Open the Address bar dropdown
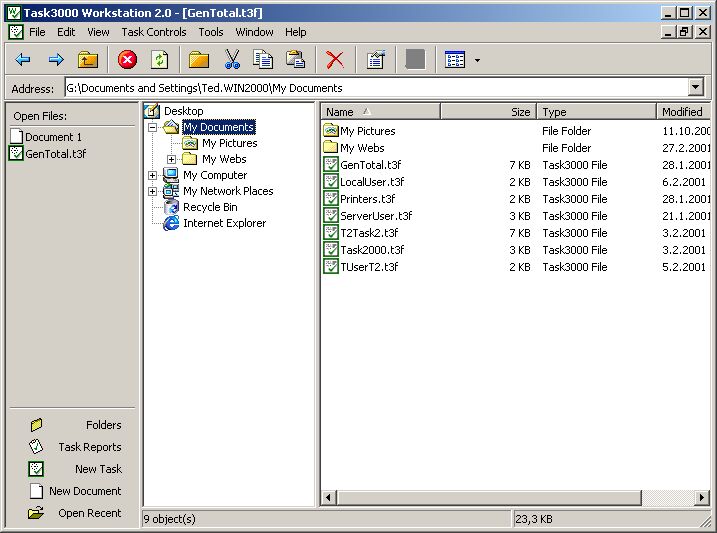The height and width of the screenshot is (533, 717). (696, 88)
